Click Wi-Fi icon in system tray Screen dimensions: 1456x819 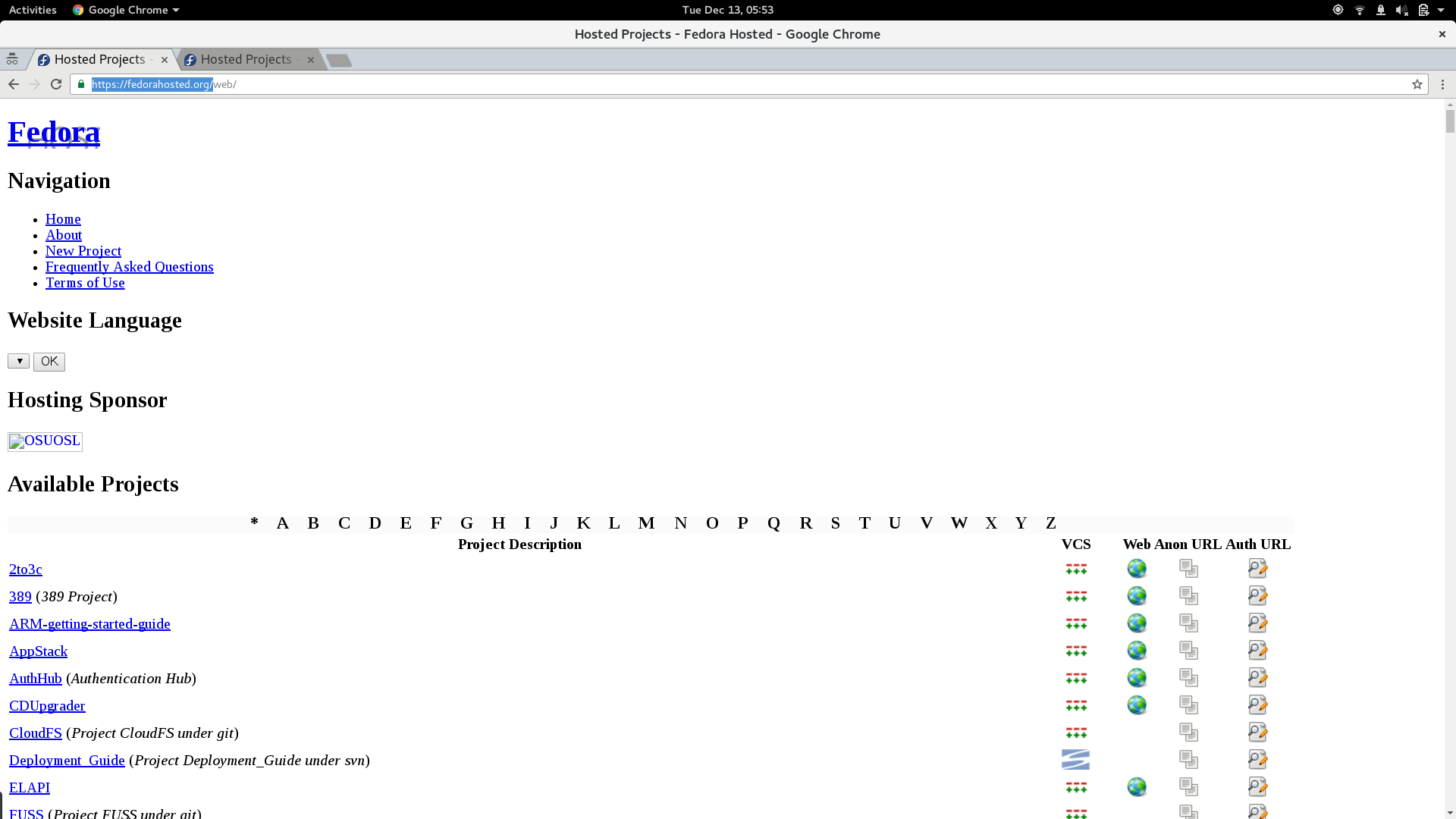[1360, 10]
